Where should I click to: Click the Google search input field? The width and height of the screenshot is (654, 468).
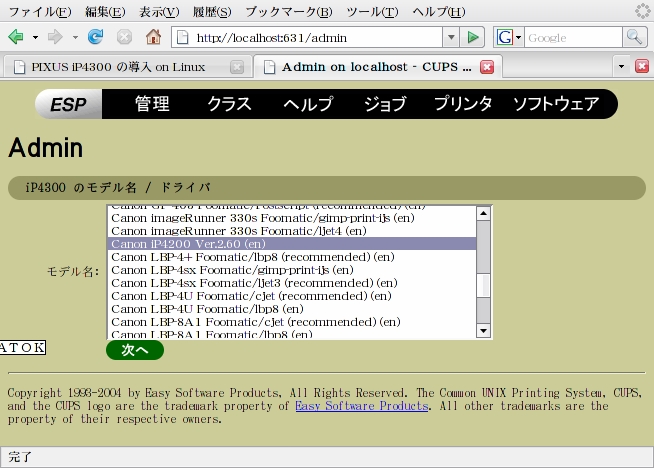573,38
